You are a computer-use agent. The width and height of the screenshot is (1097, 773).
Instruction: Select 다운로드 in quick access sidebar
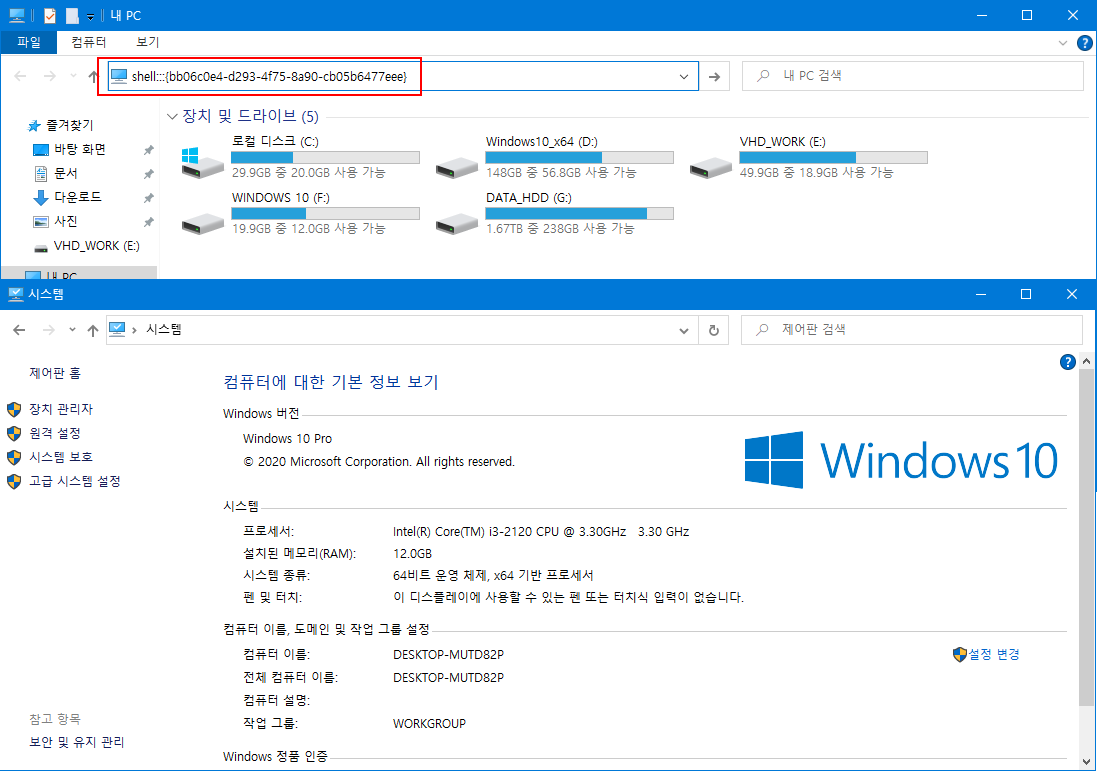click(78, 197)
